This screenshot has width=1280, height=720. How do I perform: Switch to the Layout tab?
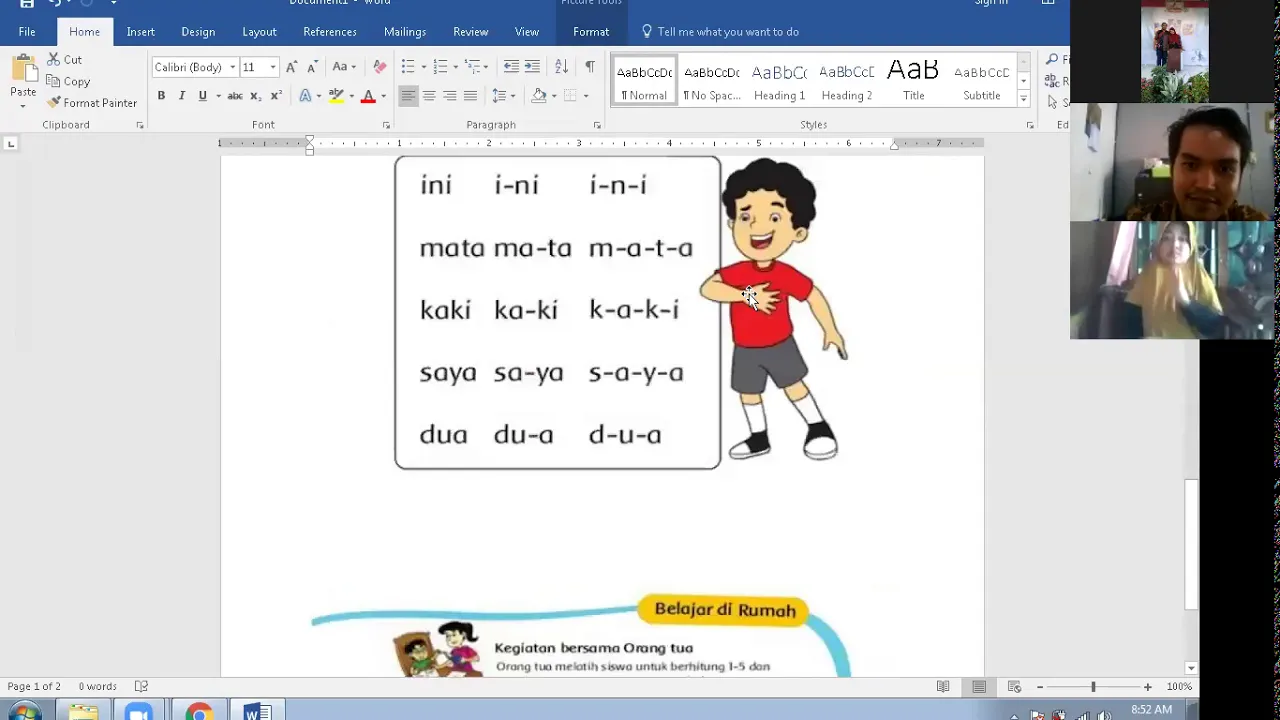259,32
